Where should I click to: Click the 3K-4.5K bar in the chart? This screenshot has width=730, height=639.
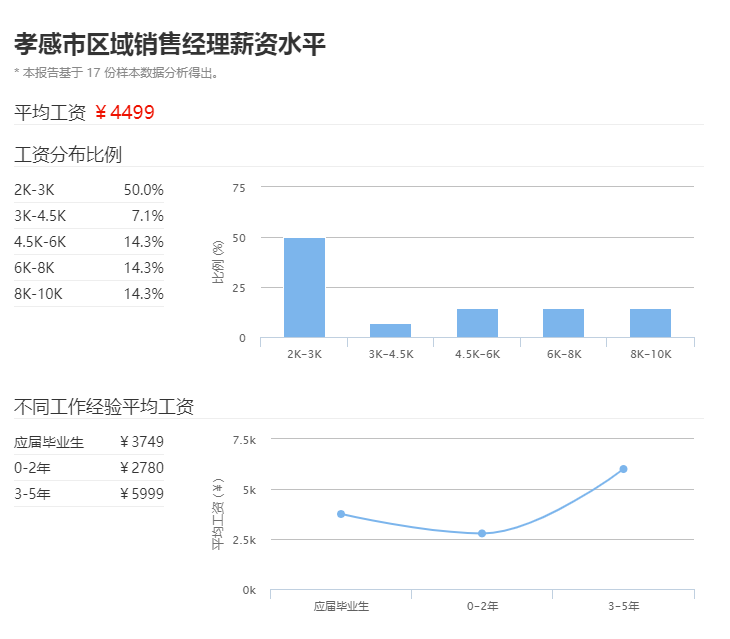[391, 330]
